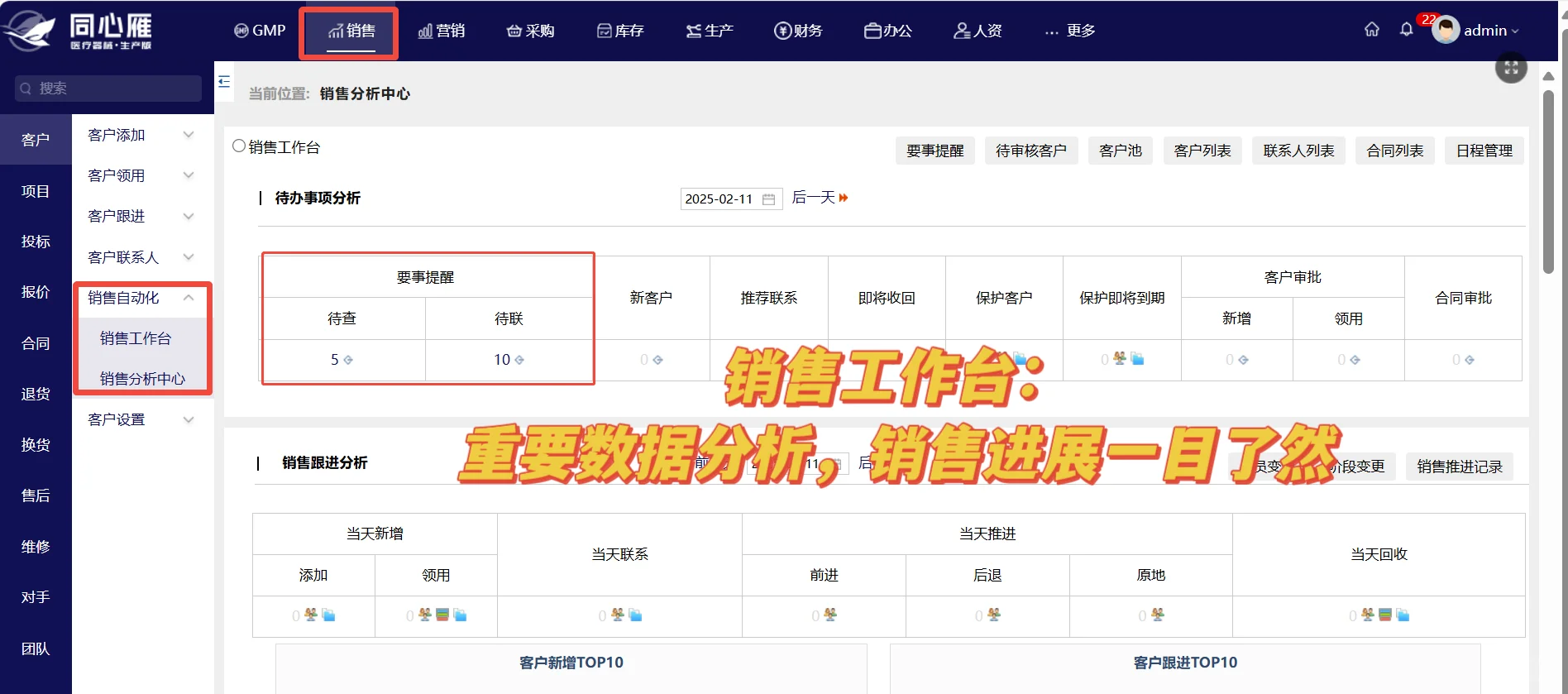Screen dimensions: 1568x694
Task: Select 团队 in the left sidebar
Action: tap(36, 649)
